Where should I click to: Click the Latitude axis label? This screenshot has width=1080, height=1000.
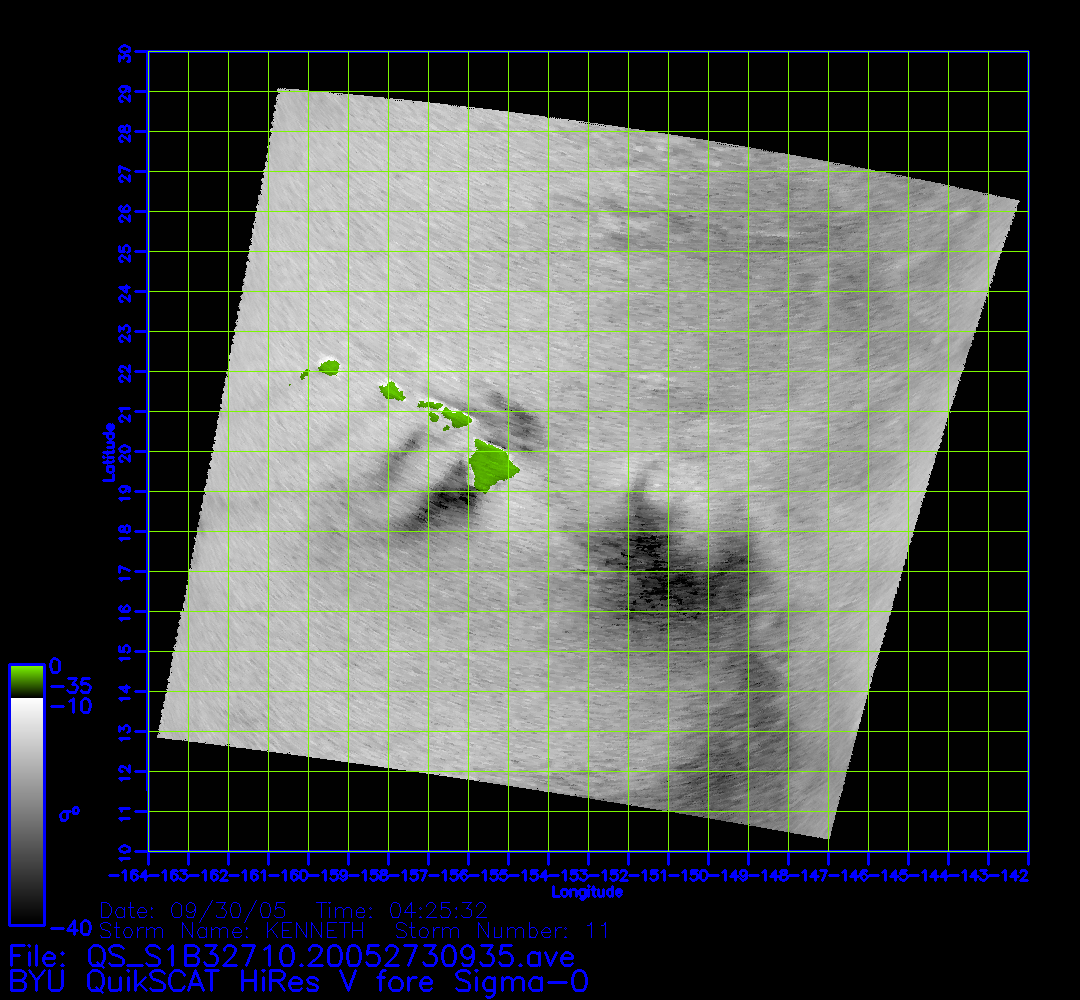(105, 452)
